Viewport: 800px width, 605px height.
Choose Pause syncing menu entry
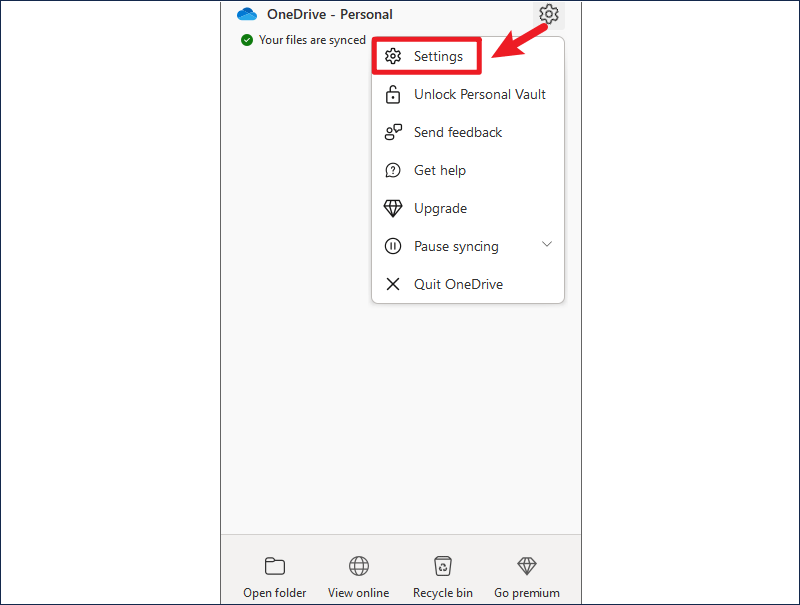pyautogui.click(x=468, y=246)
